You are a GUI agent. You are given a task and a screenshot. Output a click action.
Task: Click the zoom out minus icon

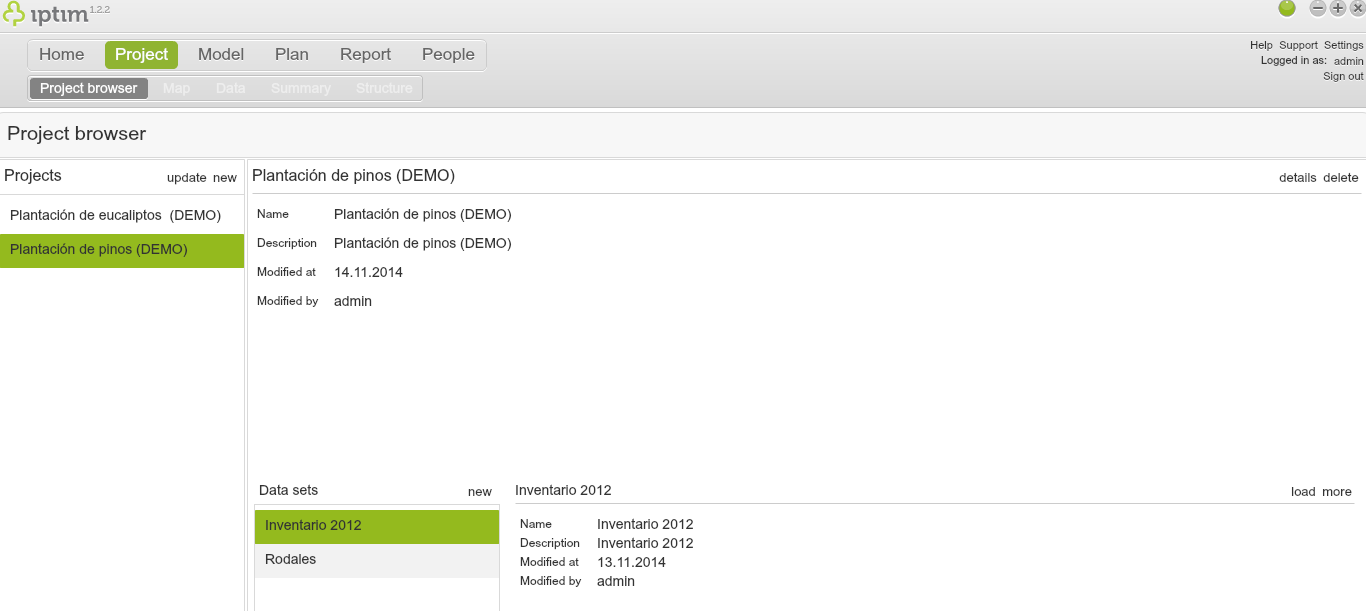pyautogui.click(x=1317, y=9)
